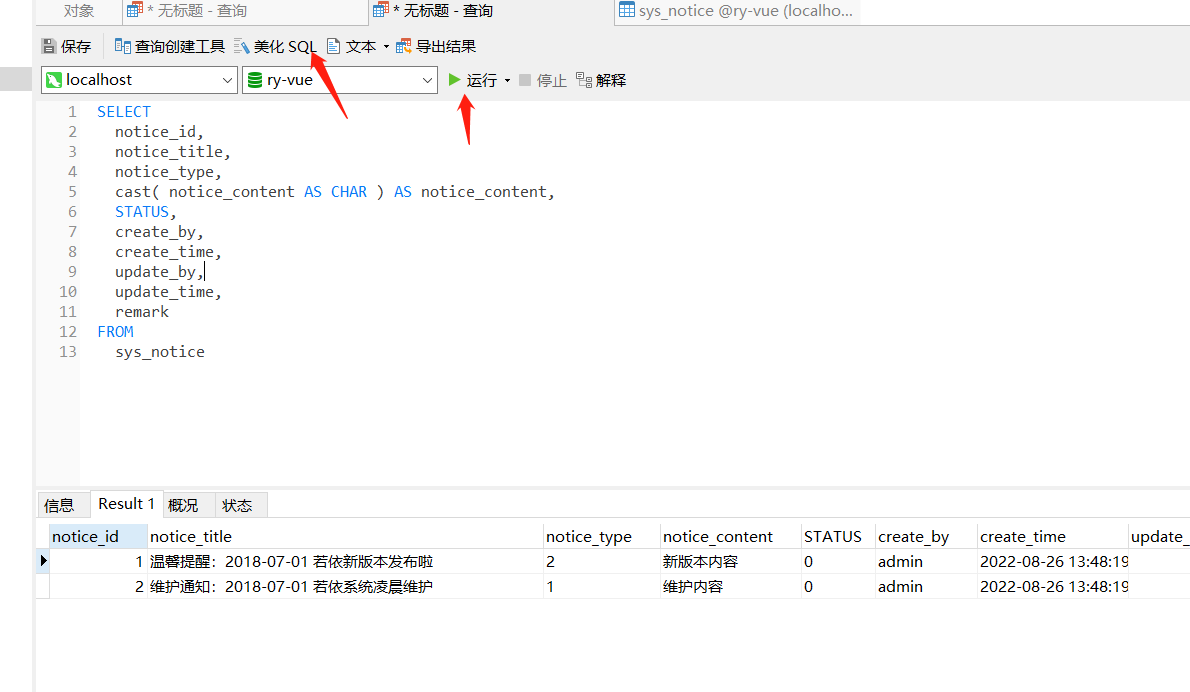
Task: Expand the Text (文本) dropdown arrow
Action: (x=386, y=46)
